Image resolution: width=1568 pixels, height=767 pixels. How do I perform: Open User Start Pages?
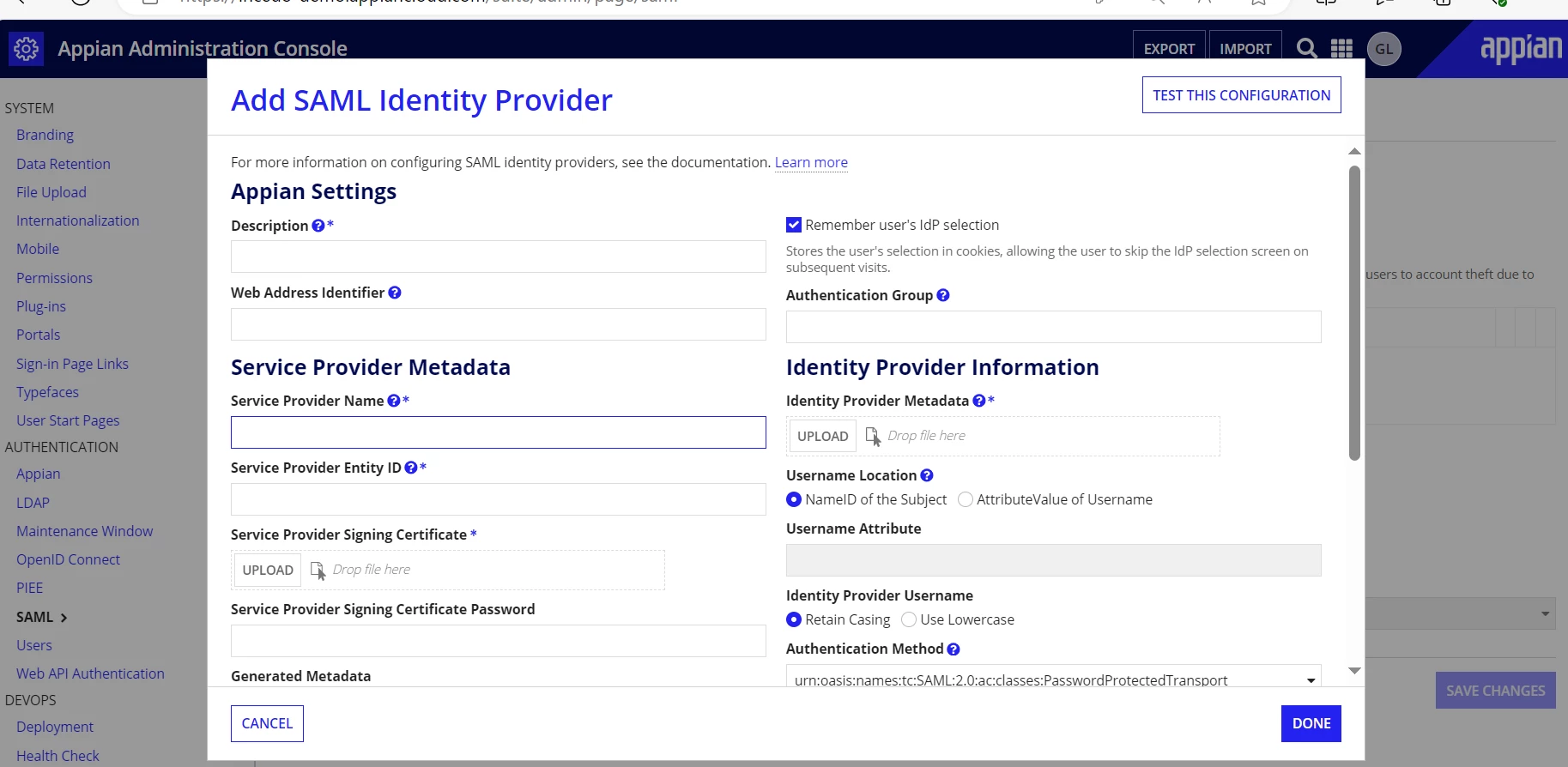[x=68, y=420]
